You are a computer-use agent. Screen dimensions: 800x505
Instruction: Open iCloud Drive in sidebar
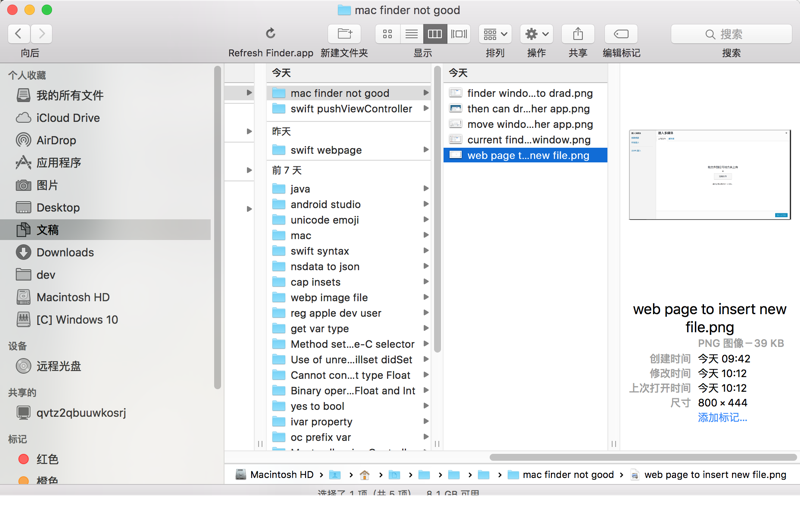pos(106,118)
